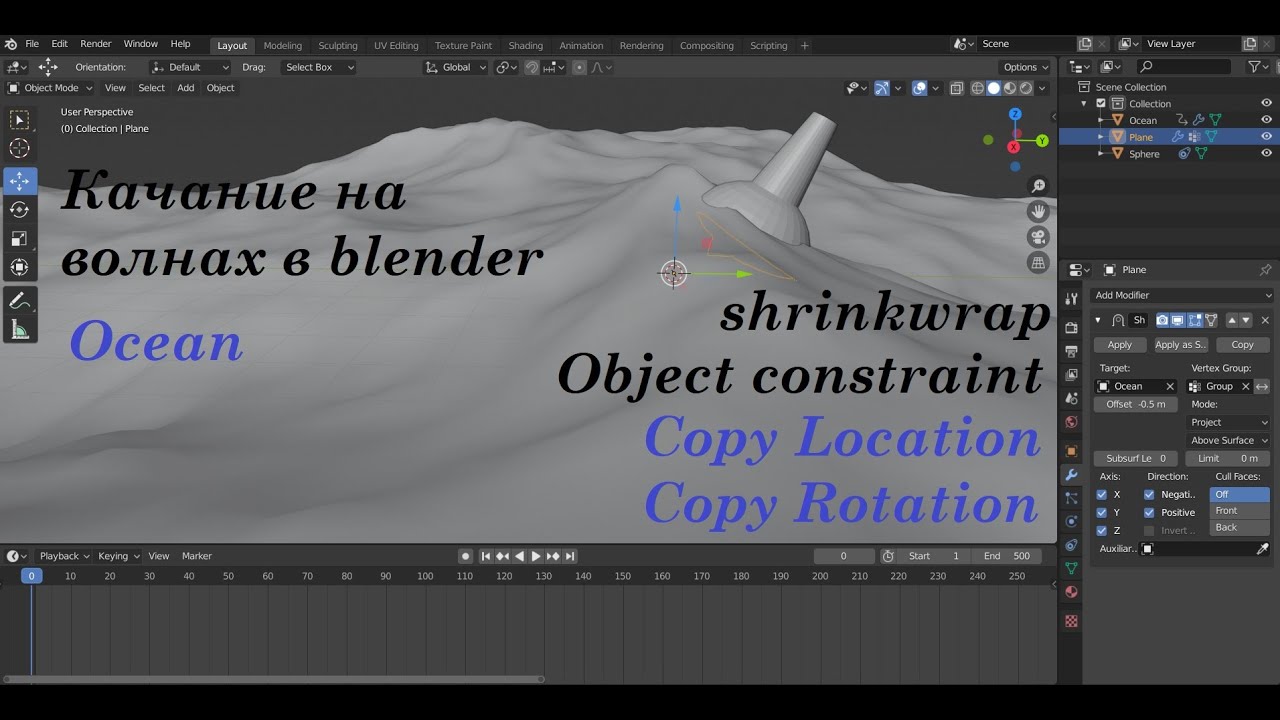Click the viewport zoom magnifier icon
Screen dimensions: 1280x720
1038,186
